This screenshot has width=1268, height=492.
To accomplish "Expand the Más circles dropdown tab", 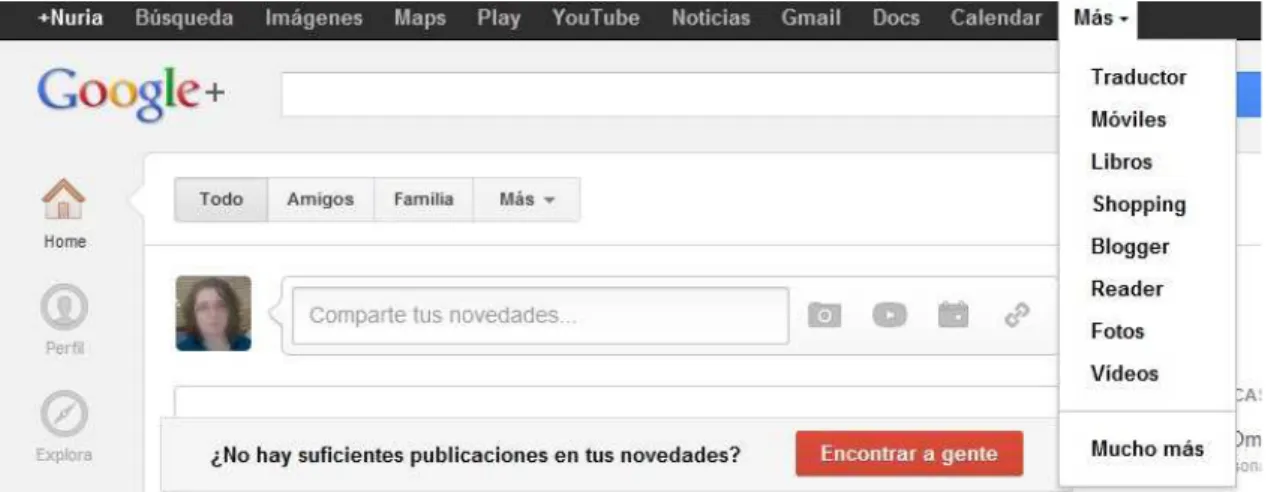I will click(x=526, y=200).
